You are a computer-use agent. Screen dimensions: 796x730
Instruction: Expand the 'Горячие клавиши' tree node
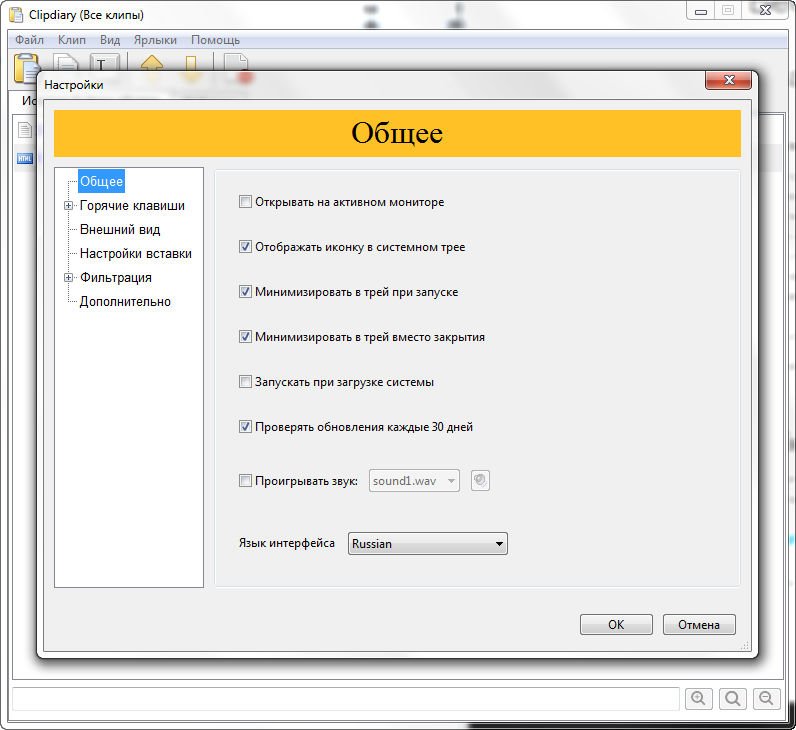[x=69, y=206]
